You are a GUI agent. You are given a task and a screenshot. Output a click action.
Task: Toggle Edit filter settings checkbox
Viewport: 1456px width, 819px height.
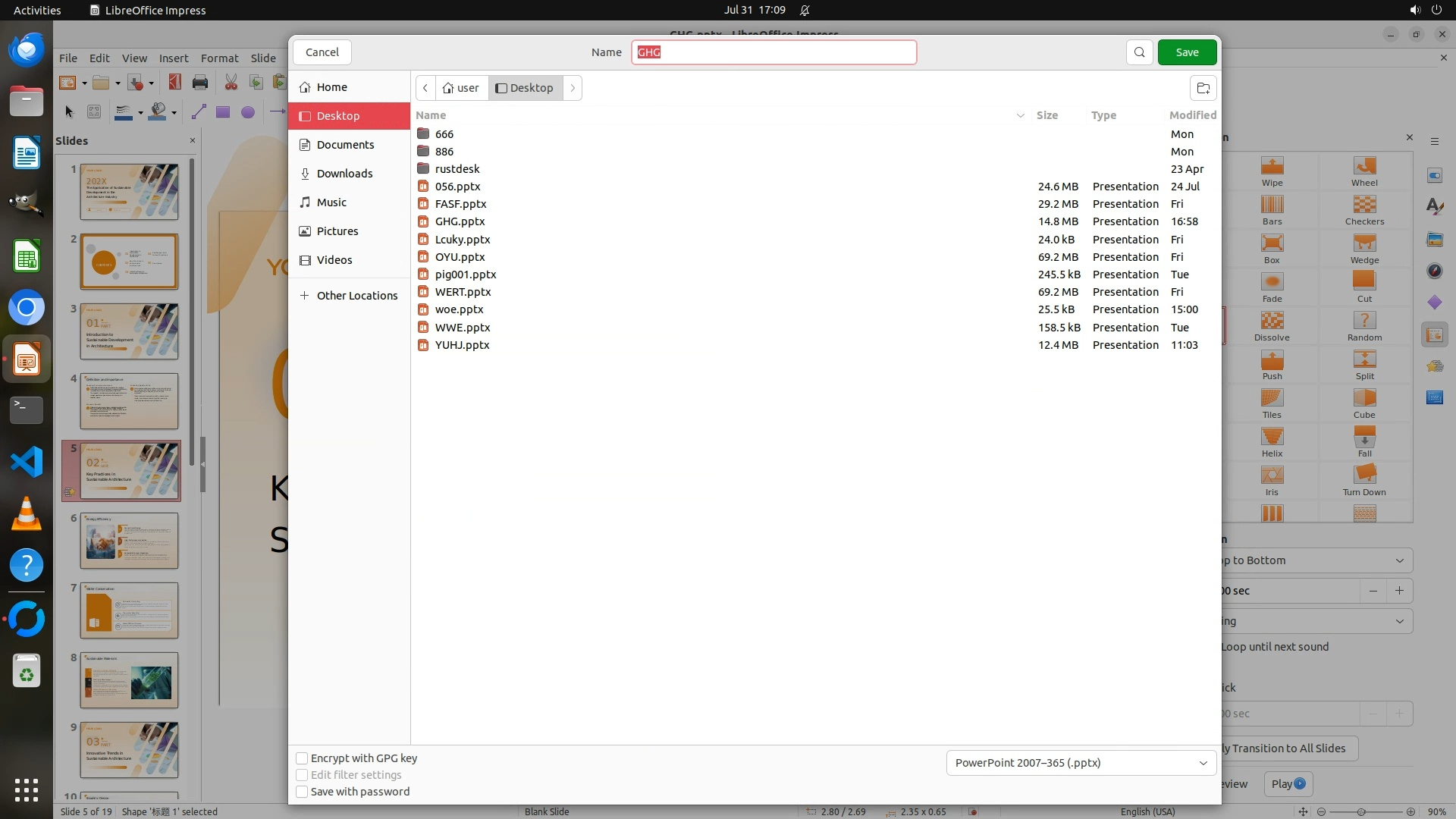[x=302, y=775]
